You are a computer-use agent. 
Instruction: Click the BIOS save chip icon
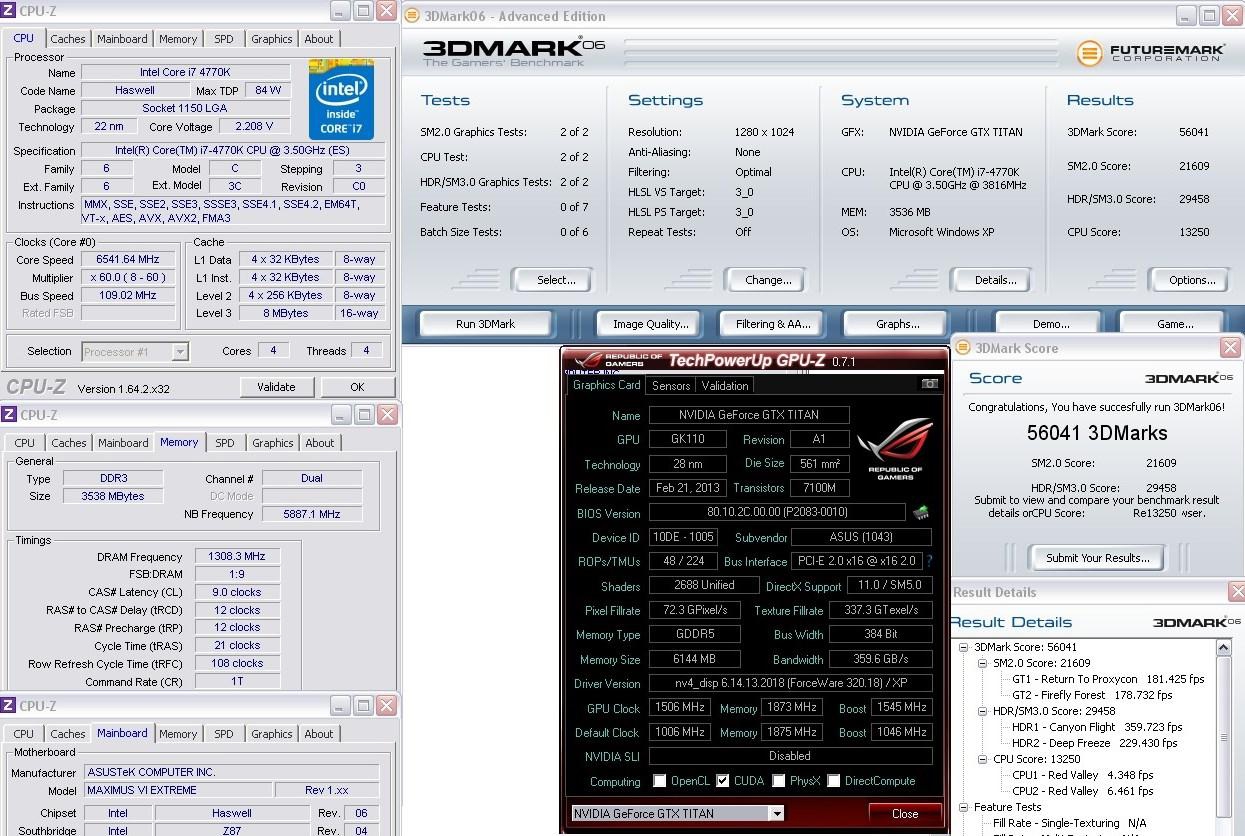pyautogui.click(x=920, y=513)
